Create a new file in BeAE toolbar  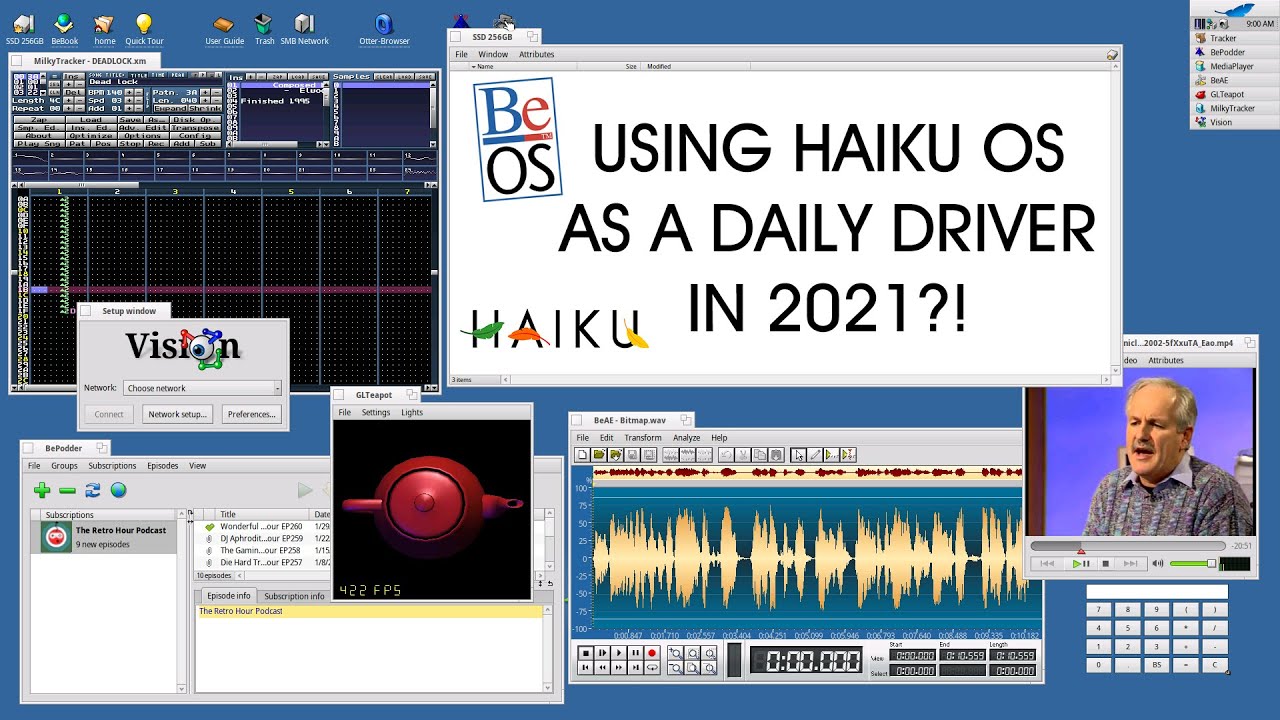[x=582, y=455]
